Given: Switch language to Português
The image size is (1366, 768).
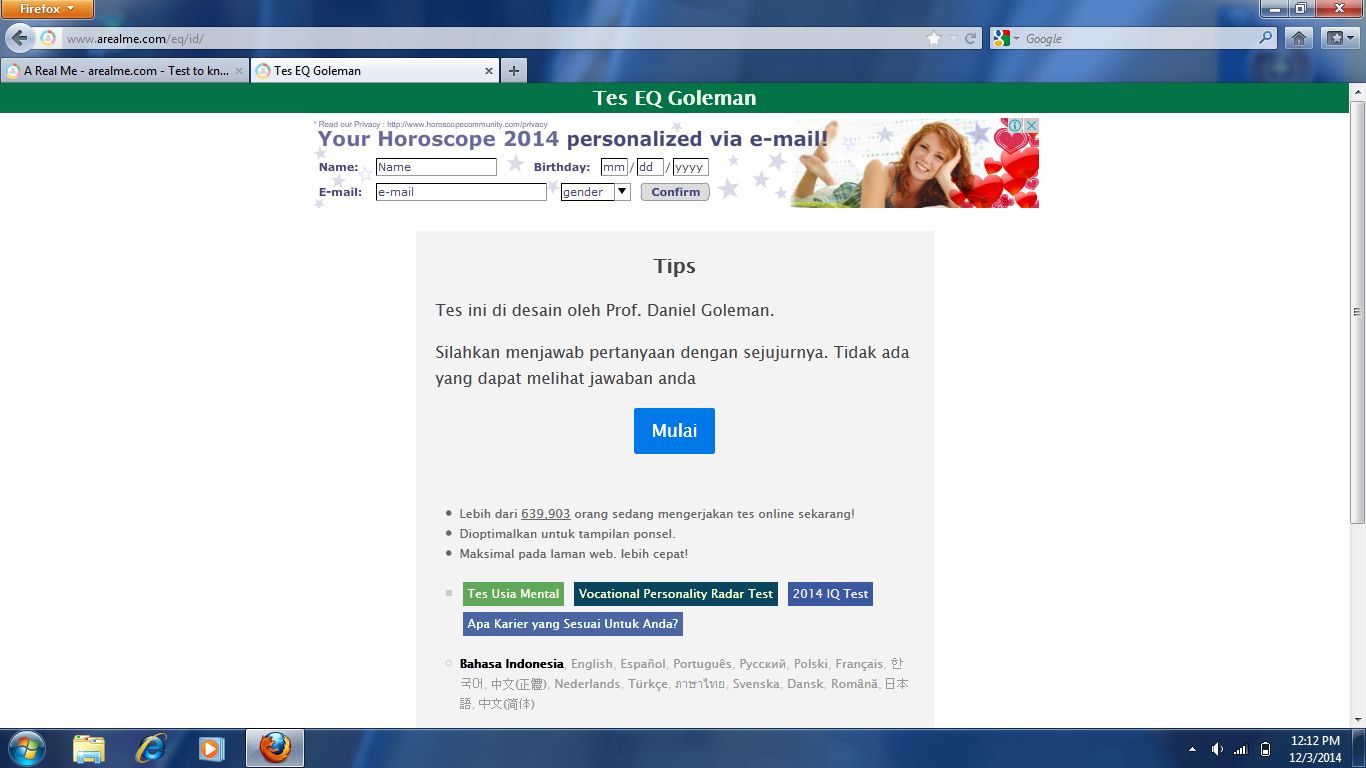Looking at the screenshot, I should 702,664.
